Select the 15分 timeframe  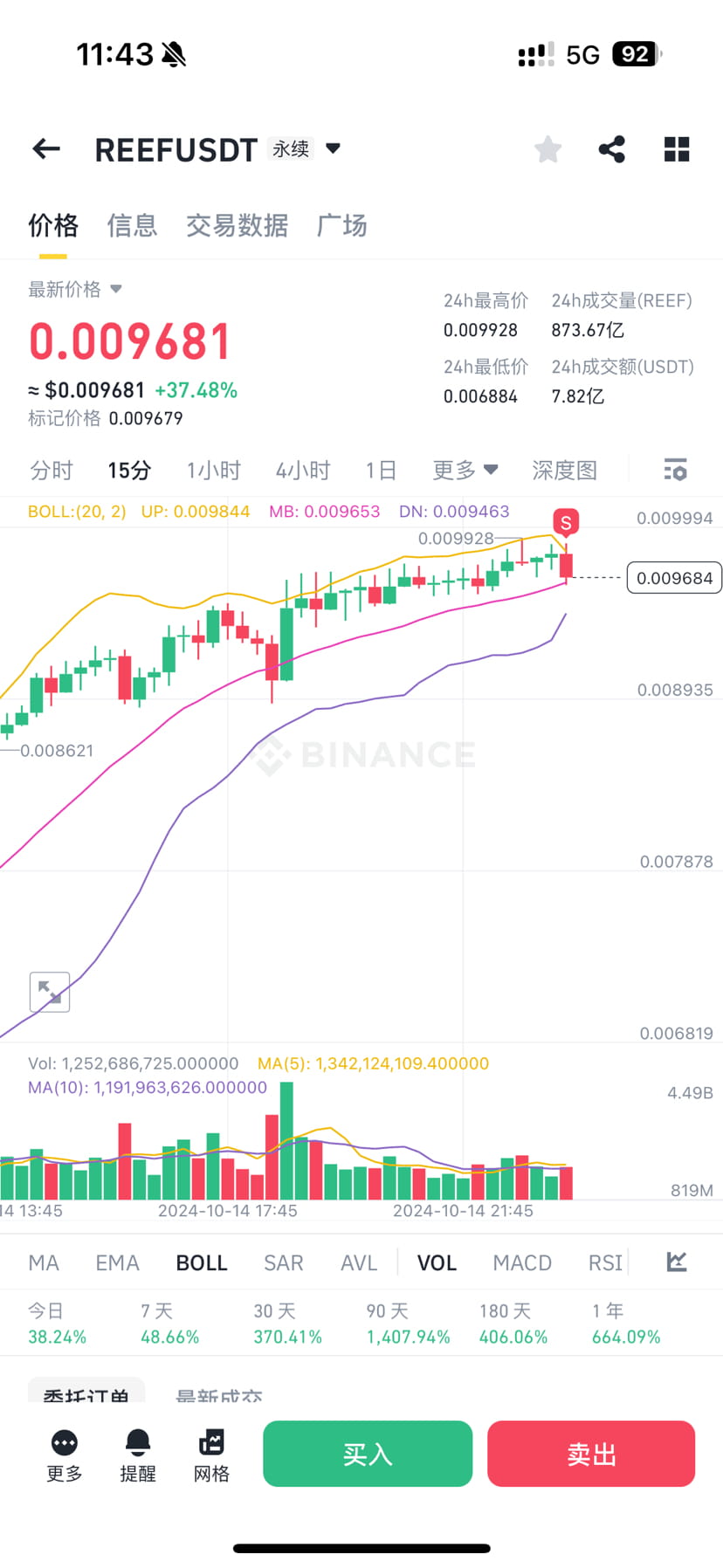[x=129, y=471]
